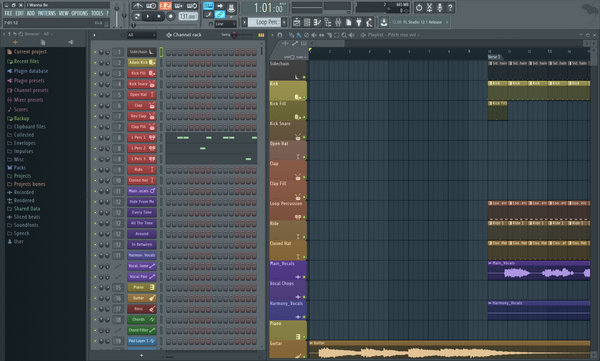
Task: Click the browser add plus icon
Action: click(15, 42)
